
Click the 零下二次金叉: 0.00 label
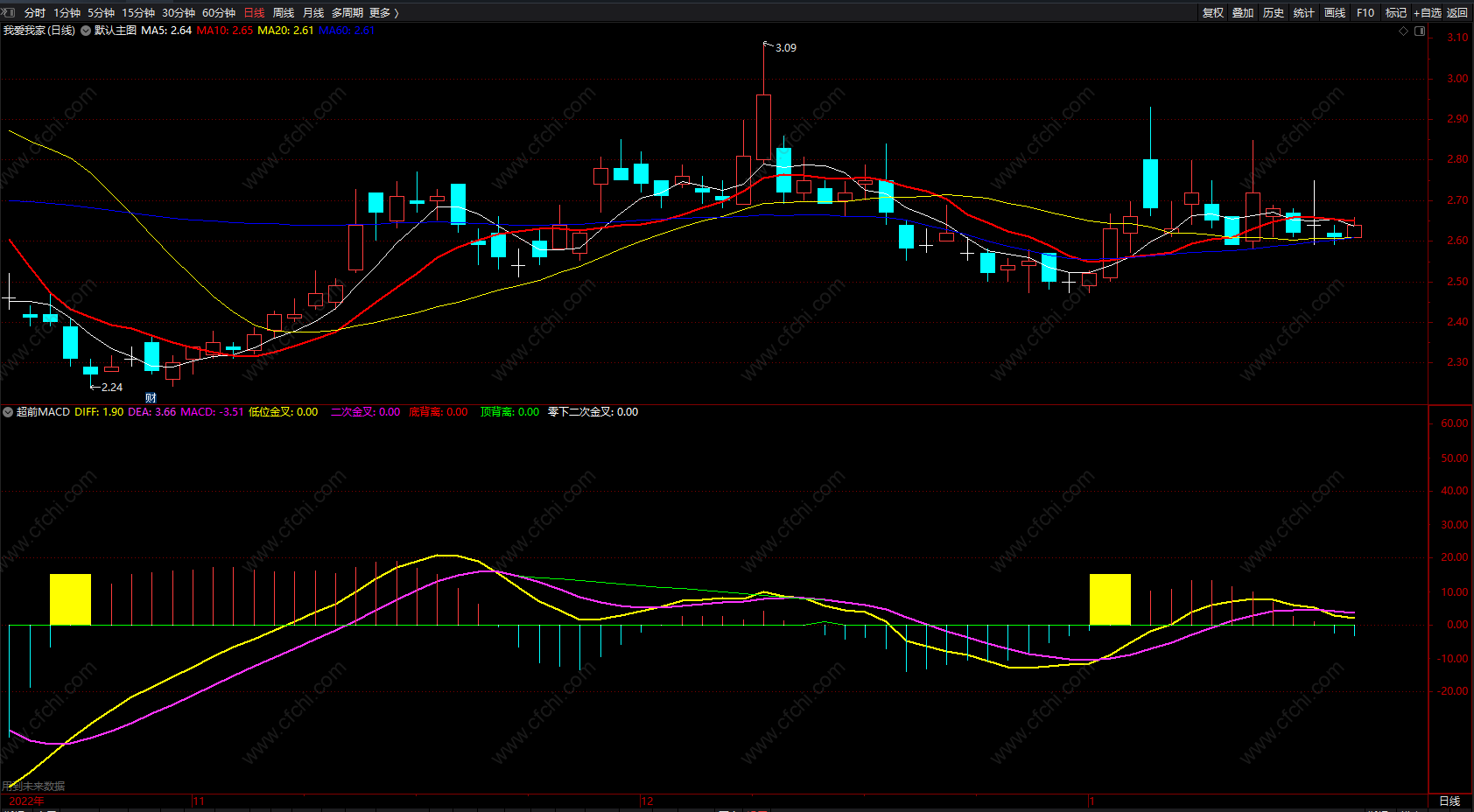pyautogui.click(x=593, y=412)
